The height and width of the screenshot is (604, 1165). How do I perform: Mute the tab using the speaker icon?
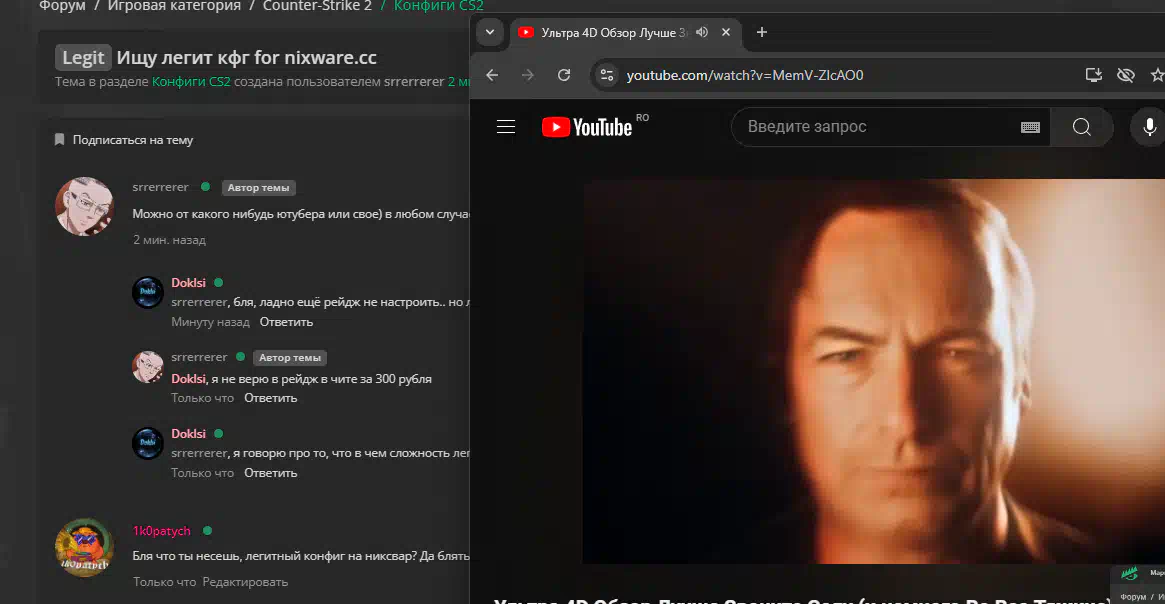(702, 32)
